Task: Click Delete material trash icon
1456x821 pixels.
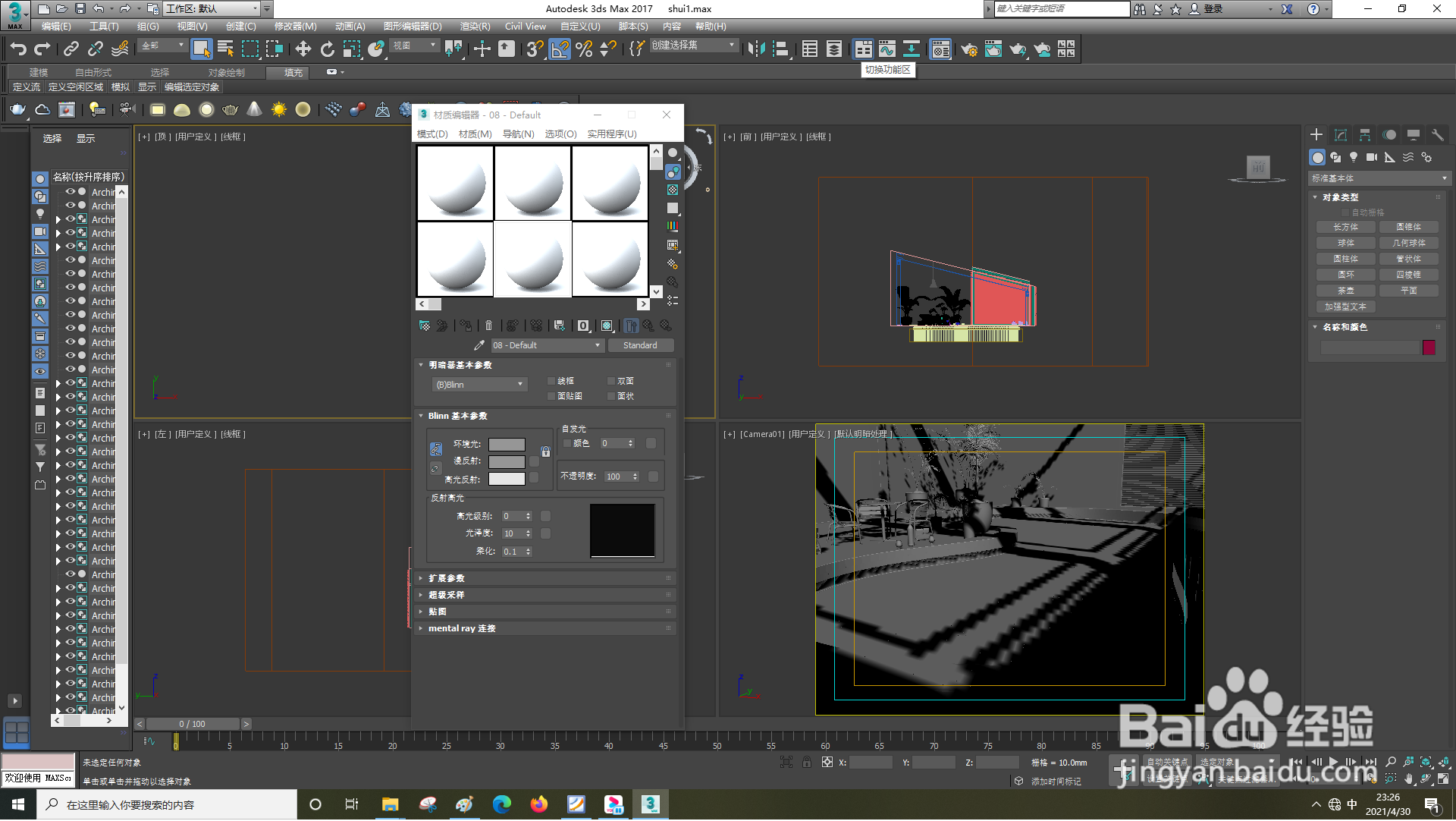Action: (488, 326)
